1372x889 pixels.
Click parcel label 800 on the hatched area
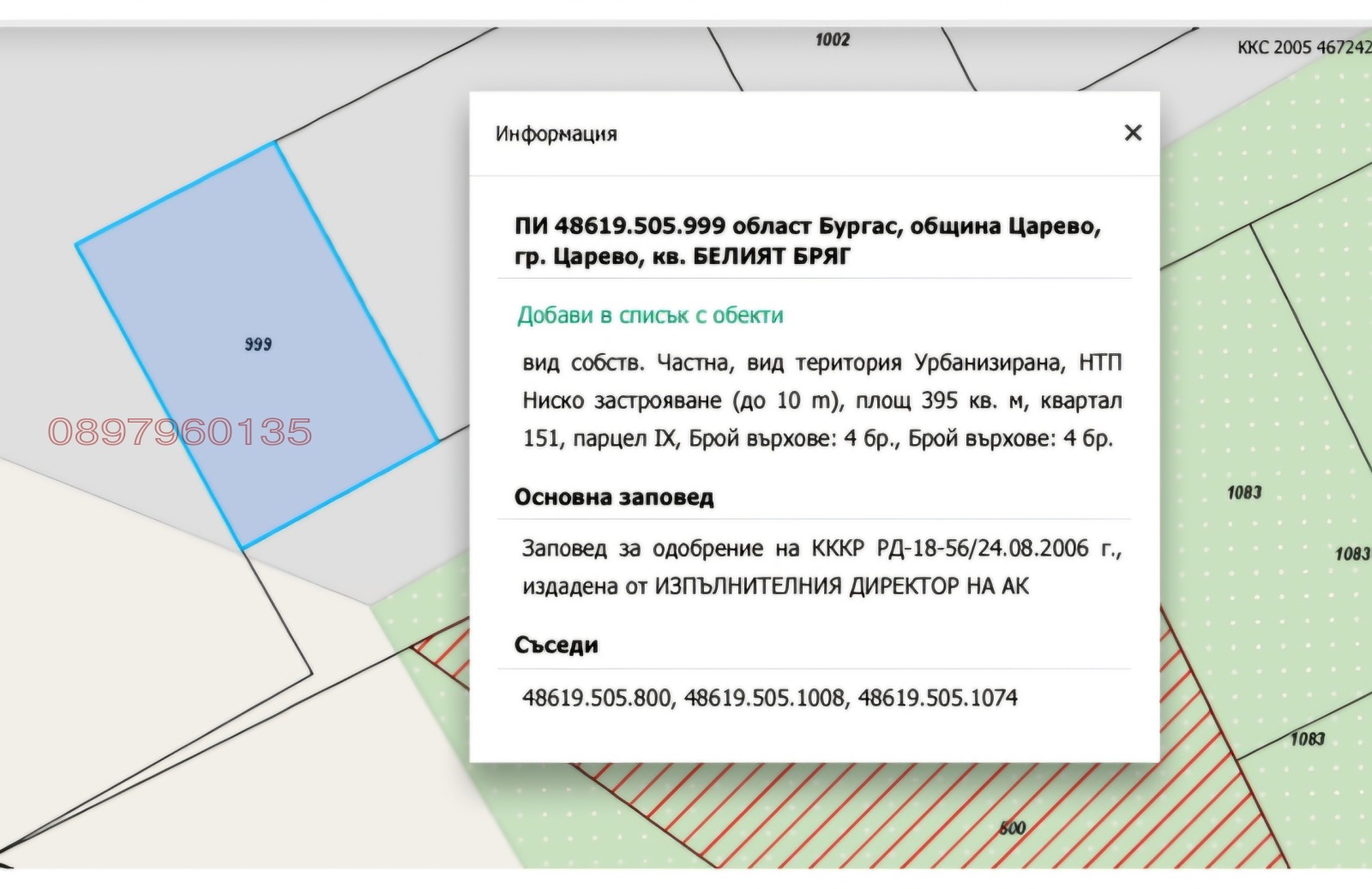1012,828
